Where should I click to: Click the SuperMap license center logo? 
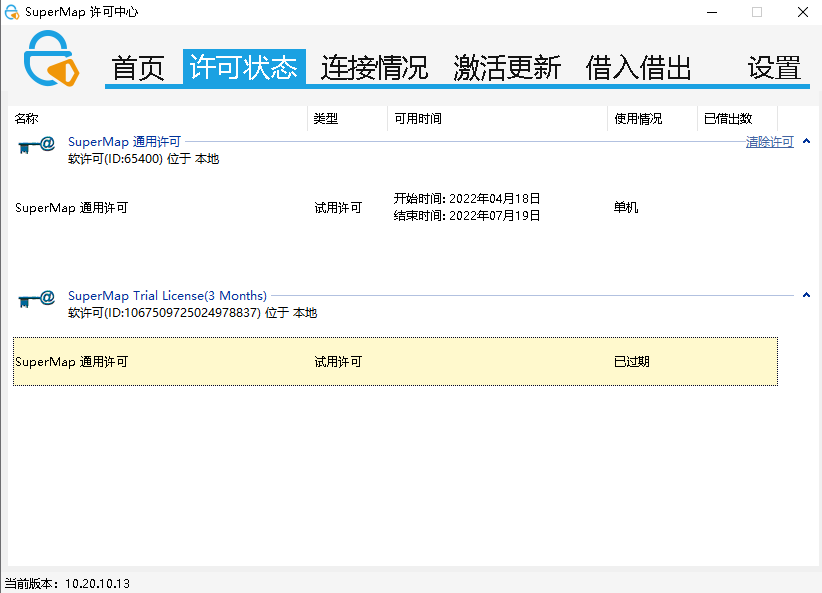[x=51, y=58]
